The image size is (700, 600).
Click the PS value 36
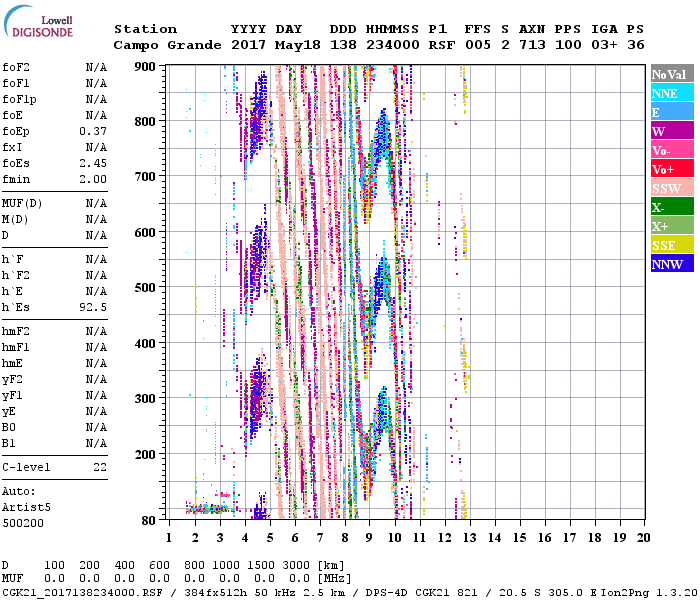coord(636,45)
